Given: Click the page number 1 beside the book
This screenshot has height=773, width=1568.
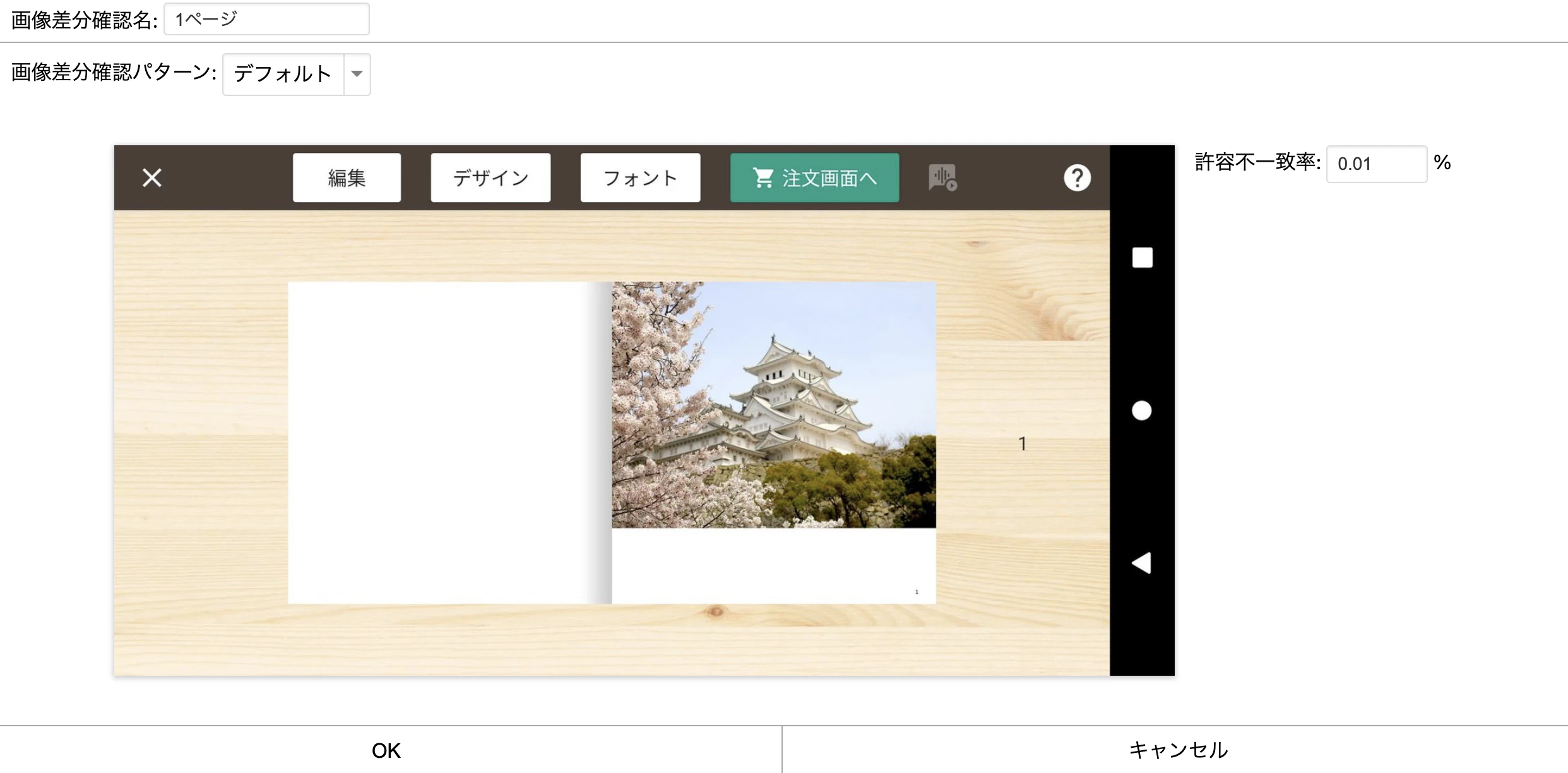Looking at the screenshot, I should (x=1022, y=444).
